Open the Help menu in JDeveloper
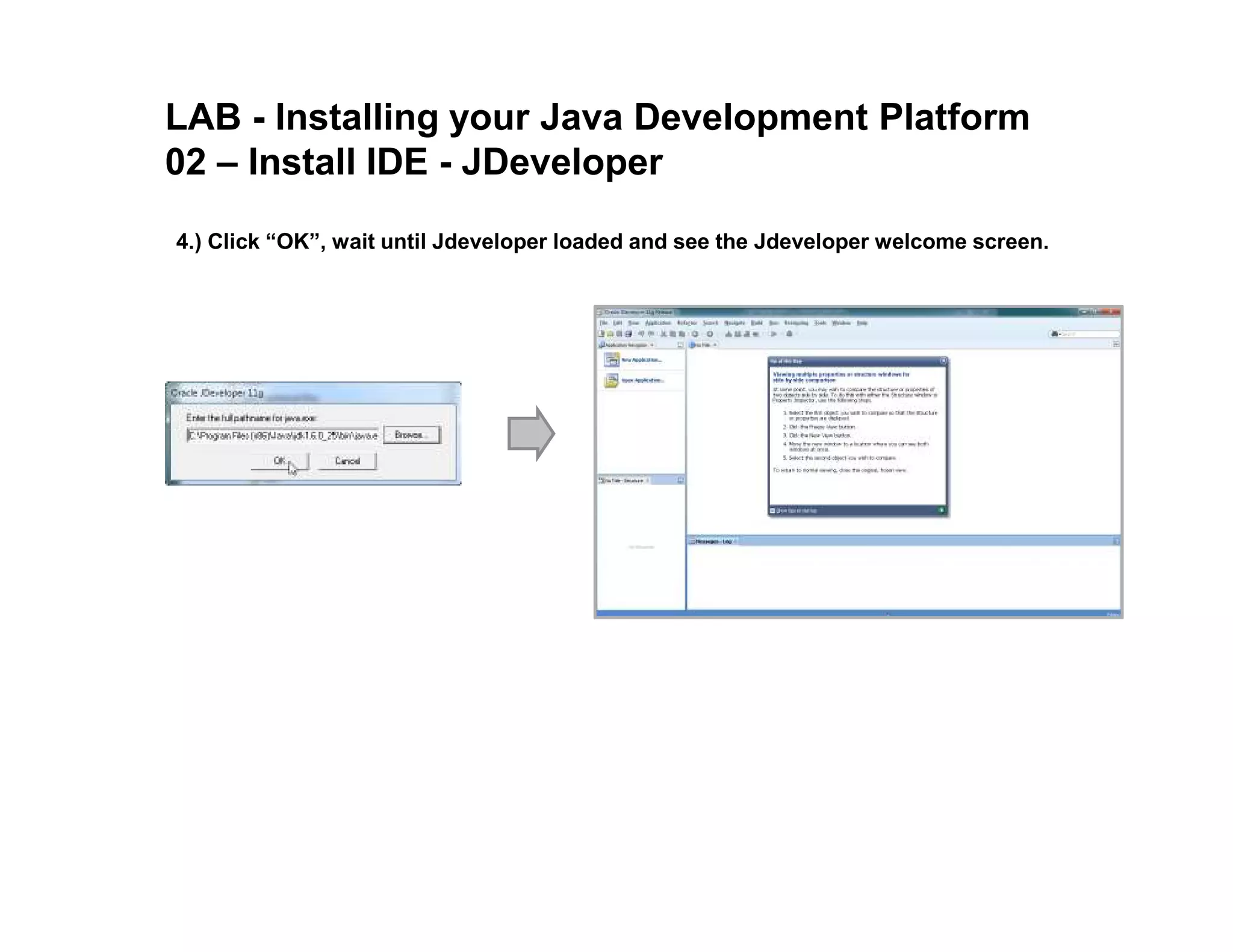The width and height of the screenshot is (1233, 952). click(x=862, y=323)
